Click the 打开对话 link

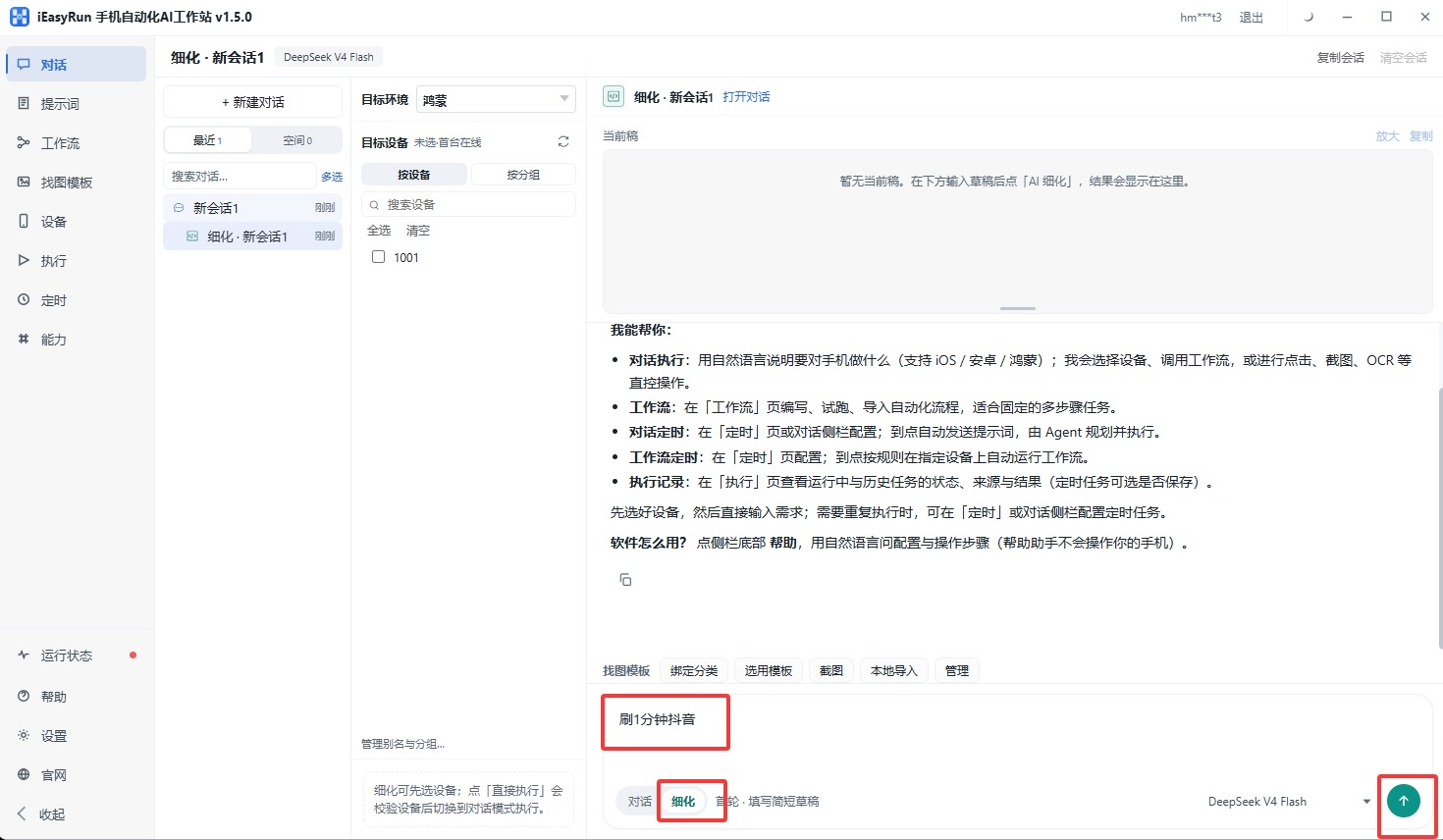746,97
